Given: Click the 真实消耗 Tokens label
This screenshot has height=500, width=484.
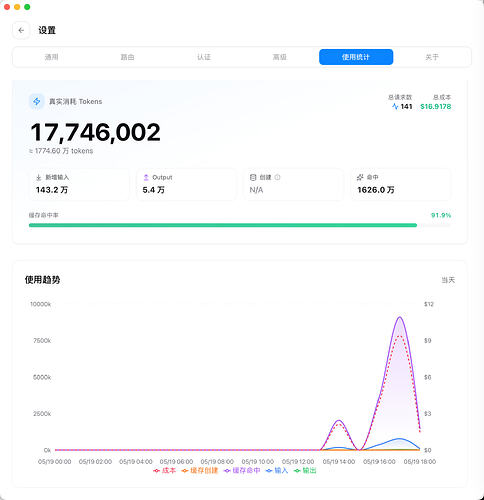Looking at the screenshot, I should [x=76, y=101].
